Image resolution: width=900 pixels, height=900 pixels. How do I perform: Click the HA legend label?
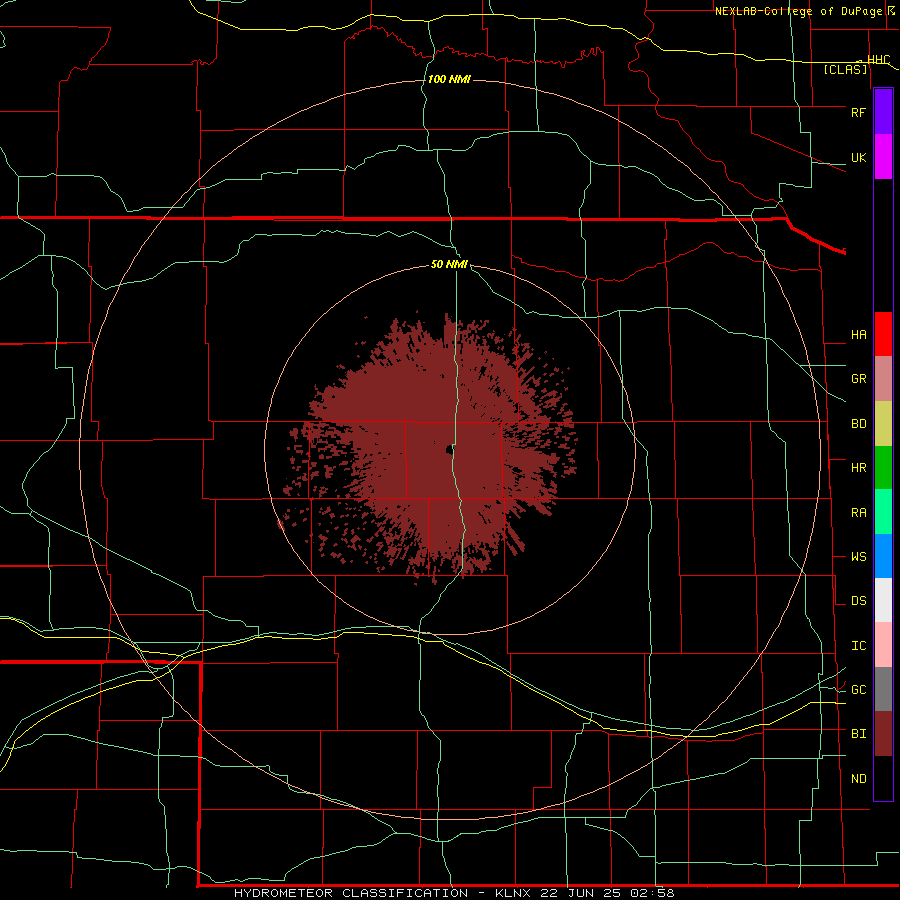858,335
